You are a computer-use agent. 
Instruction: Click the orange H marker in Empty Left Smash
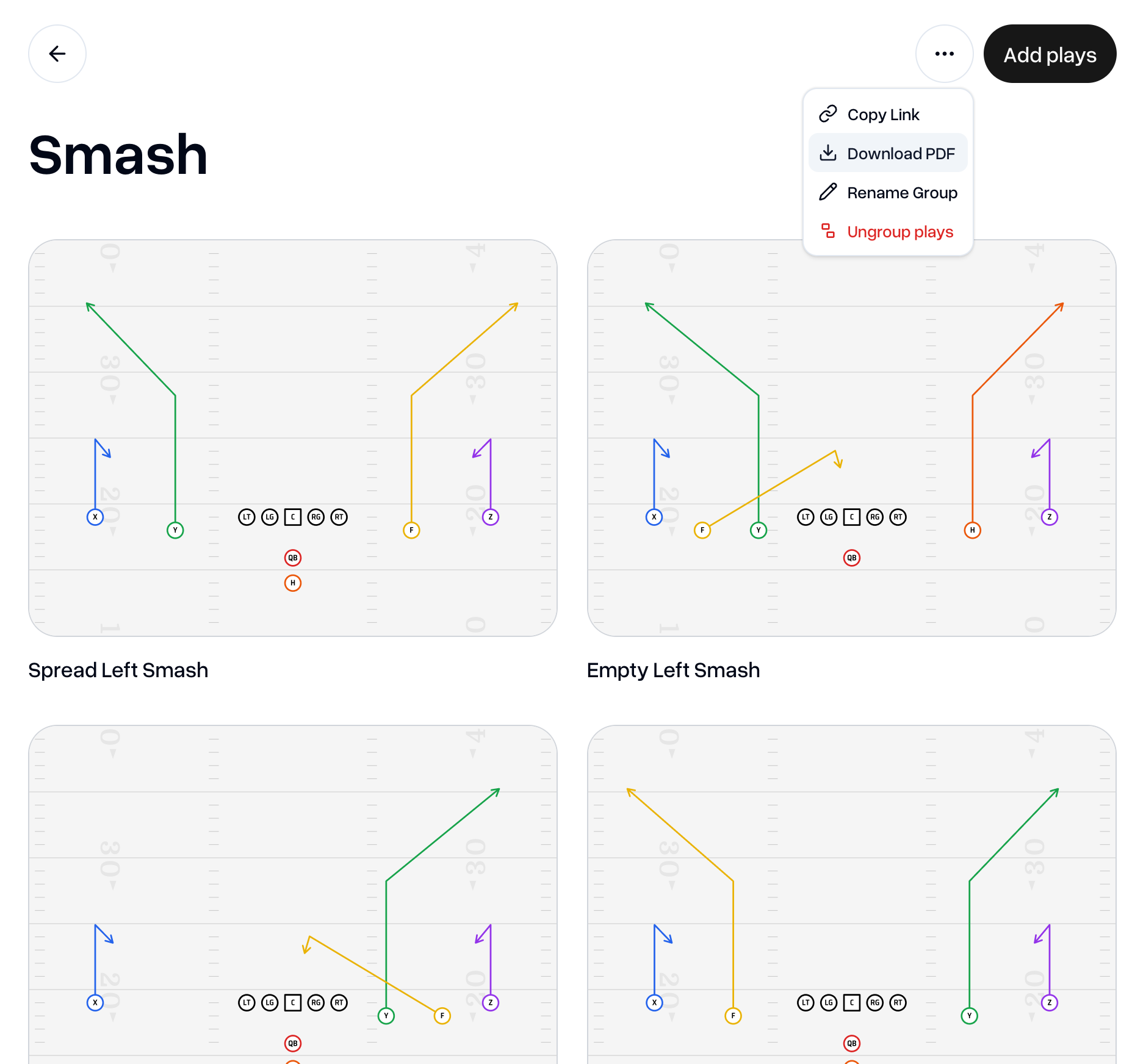[x=972, y=530]
